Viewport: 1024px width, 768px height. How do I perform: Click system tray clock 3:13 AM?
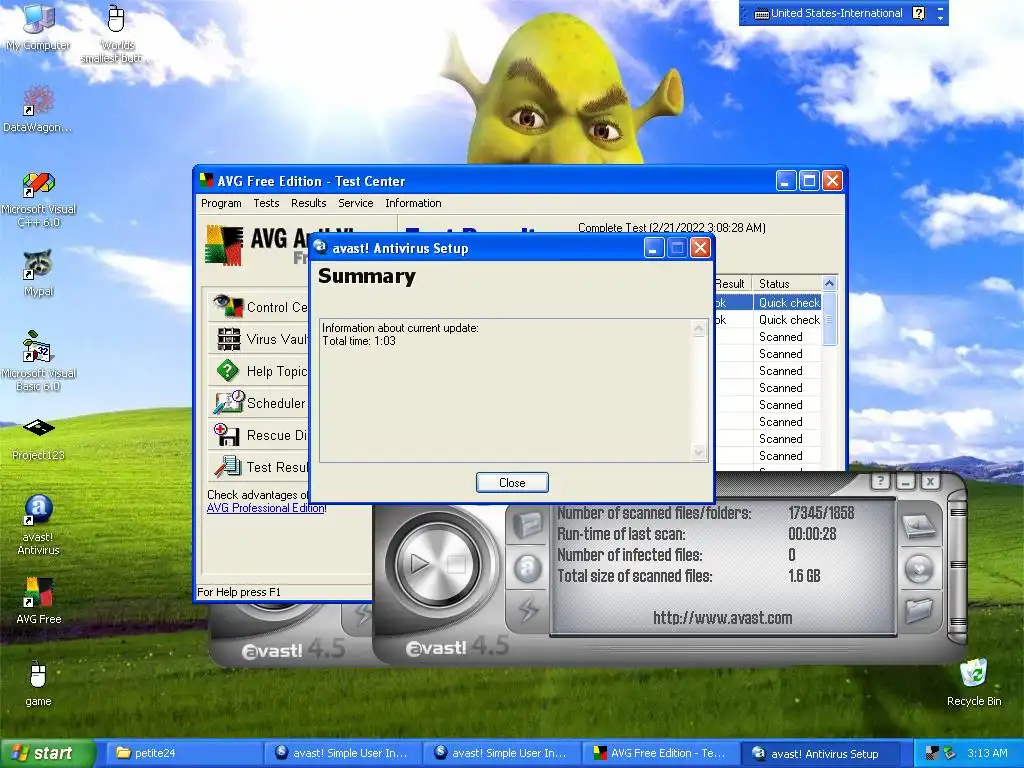[x=987, y=753]
